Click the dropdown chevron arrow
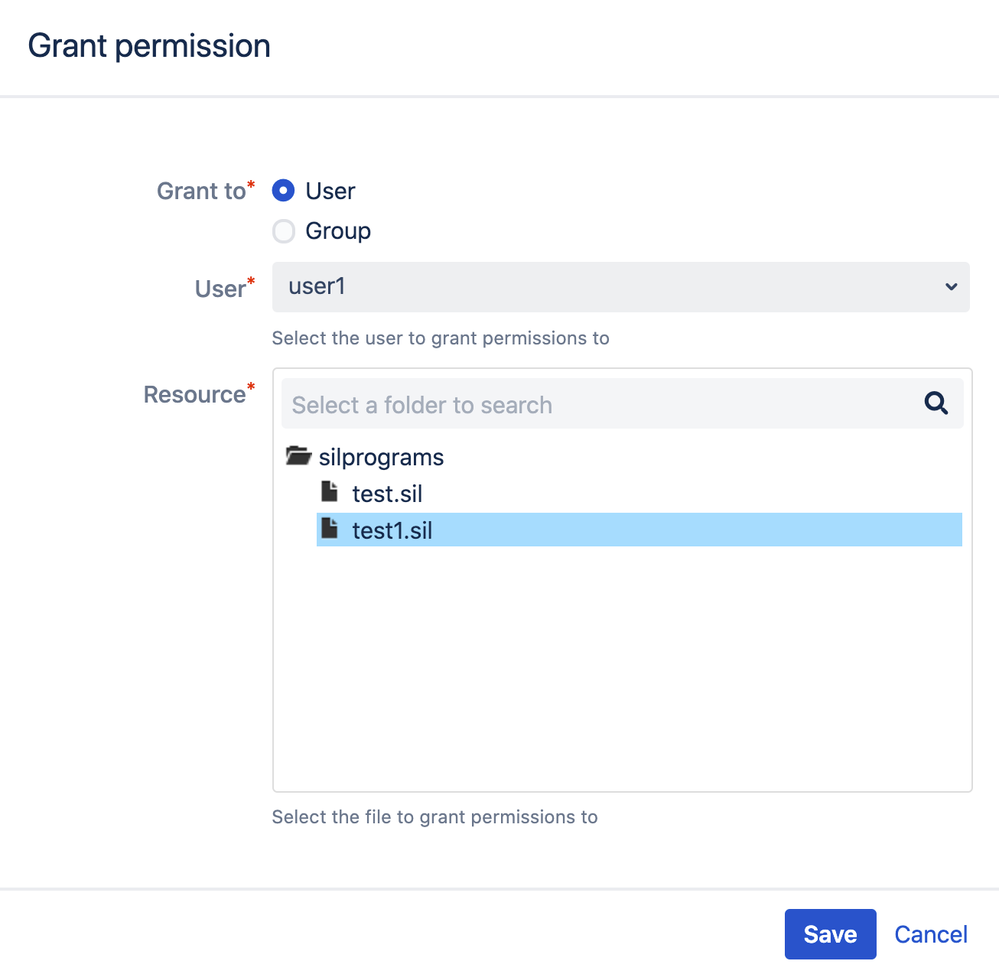 [951, 287]
